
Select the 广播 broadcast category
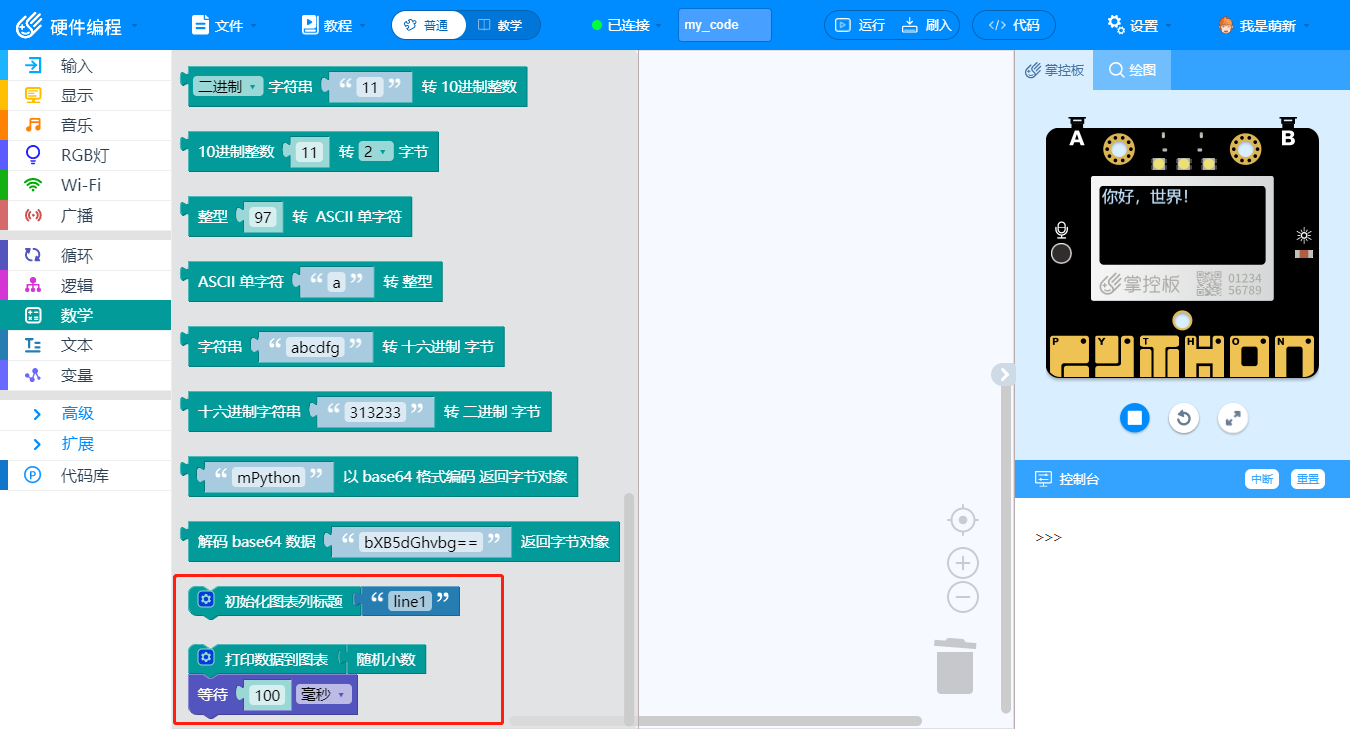pyautogui.click(x=85, y=215)
